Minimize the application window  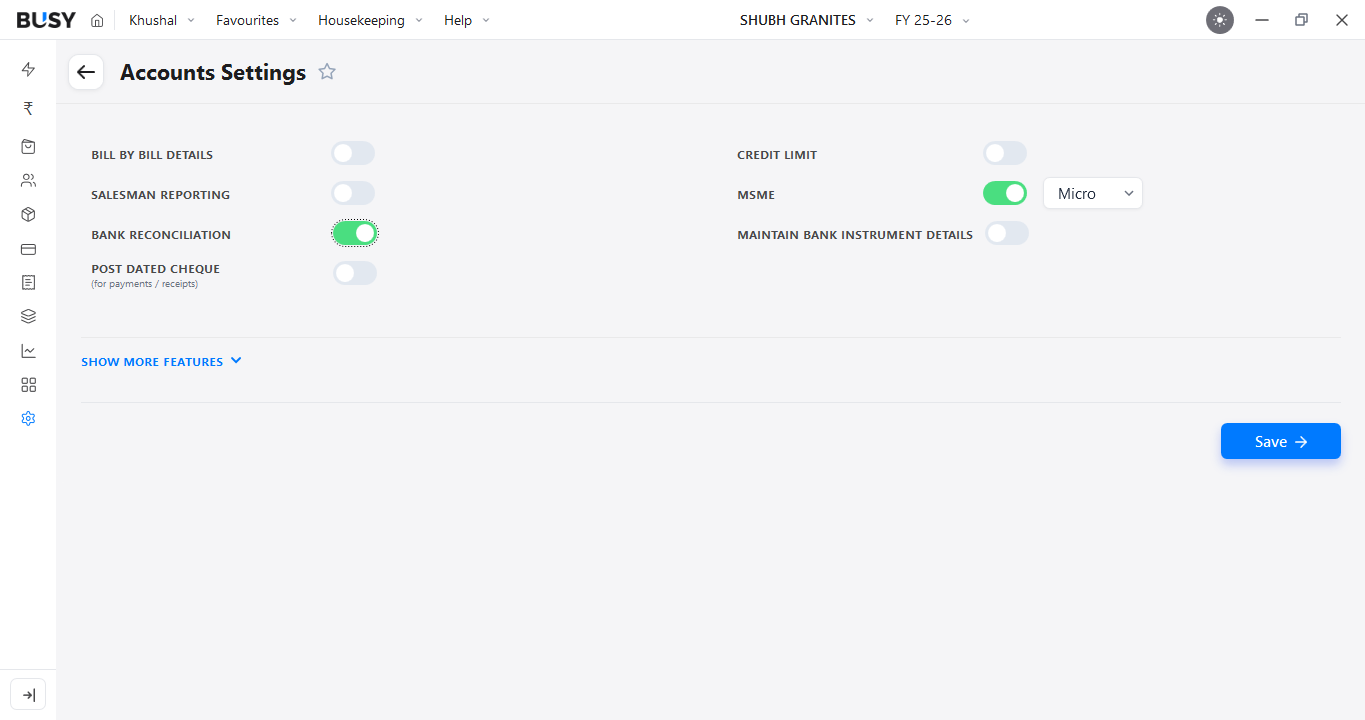tap(1262, 20)
